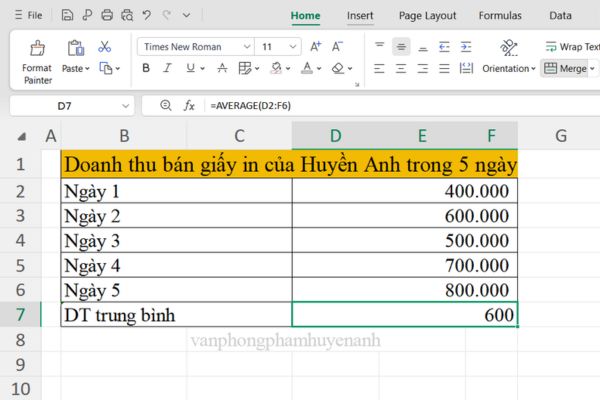This screenshot has width=600, height=400.
Task: Expand the Borders options arrow
Action: (257, 69)
